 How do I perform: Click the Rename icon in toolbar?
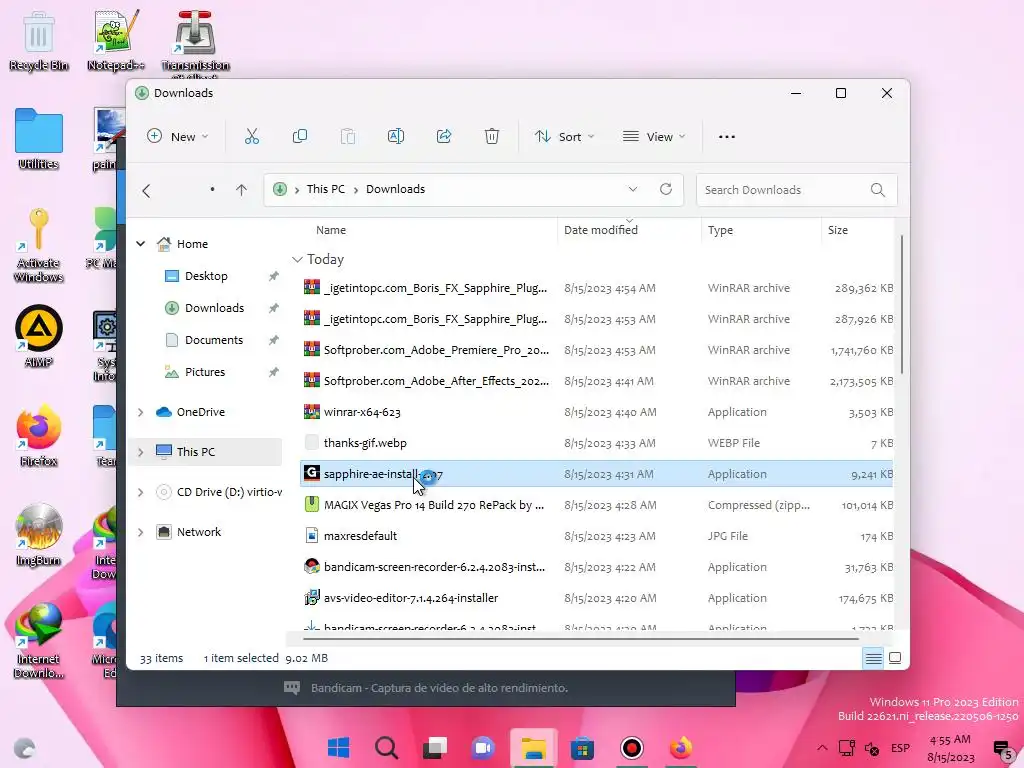coord(396,136)
